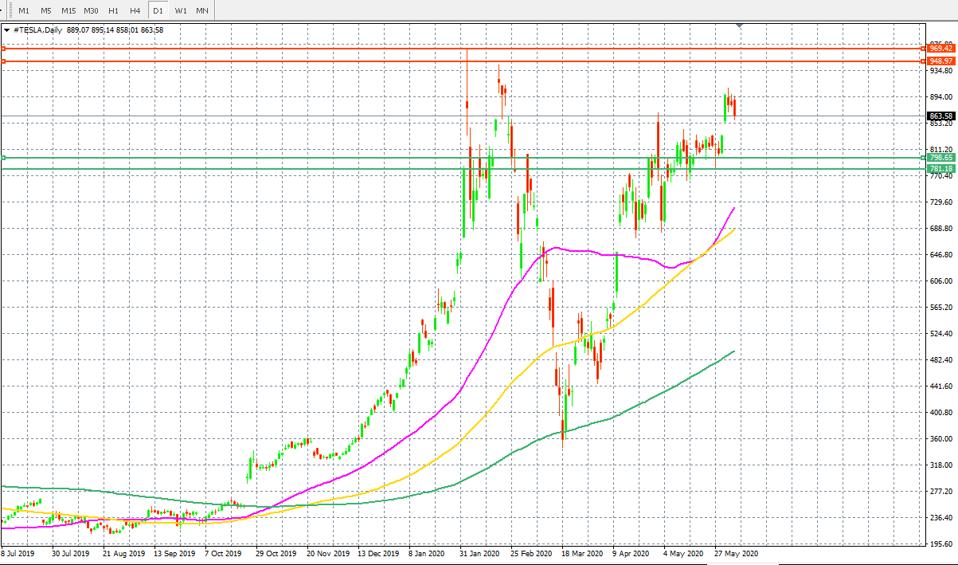
Task: Expand the arrow beside #TESLA.Daily title
Action: pyautogui.click(x=7, y=30)
